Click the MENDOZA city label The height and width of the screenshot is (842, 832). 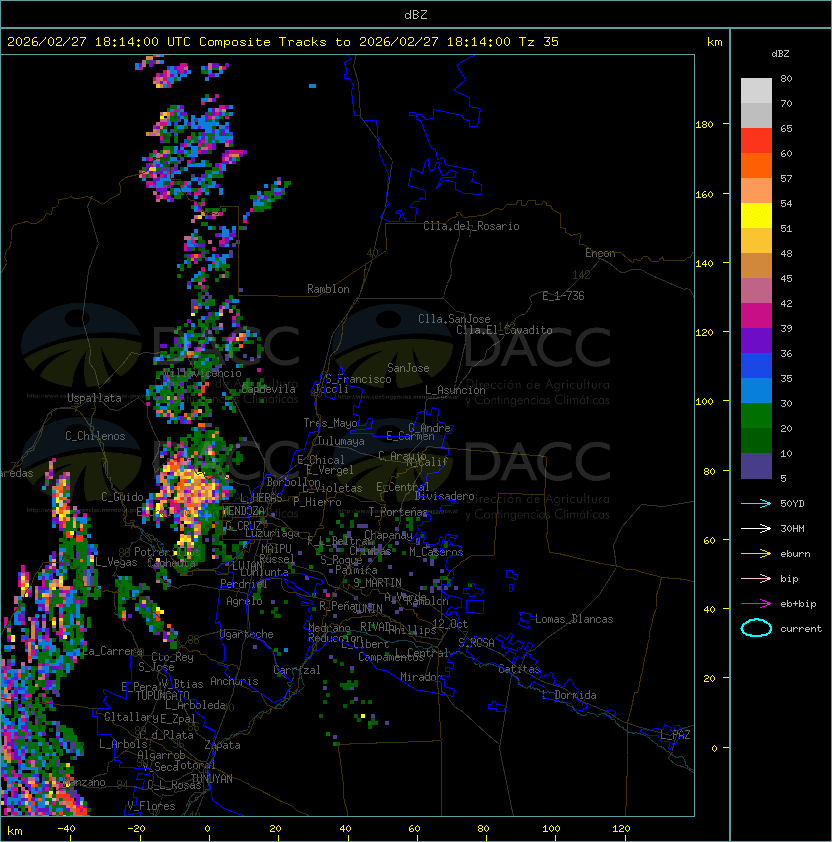coord(243,510)
